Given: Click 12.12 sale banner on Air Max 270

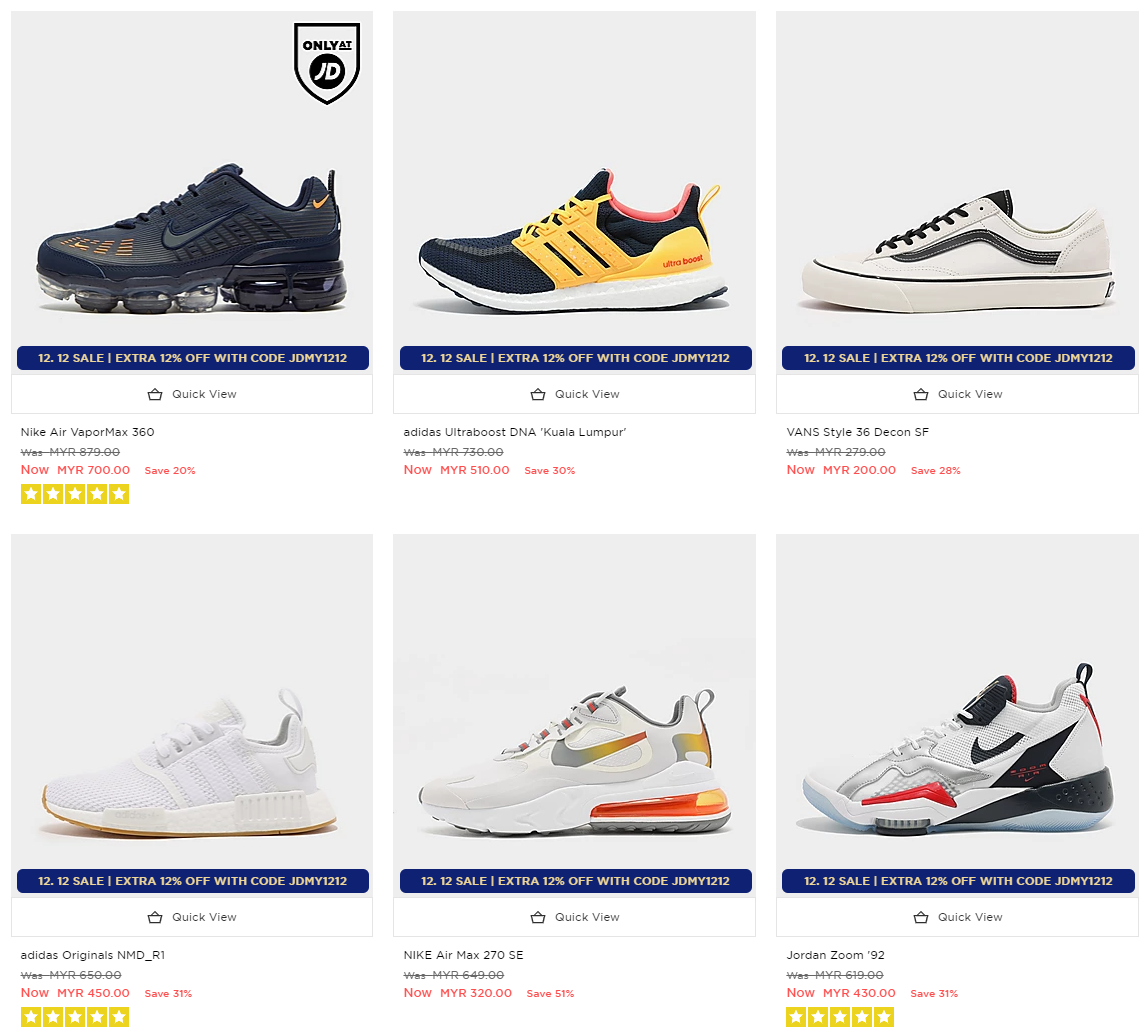Looking at the screenshot, I should [575, 881].
